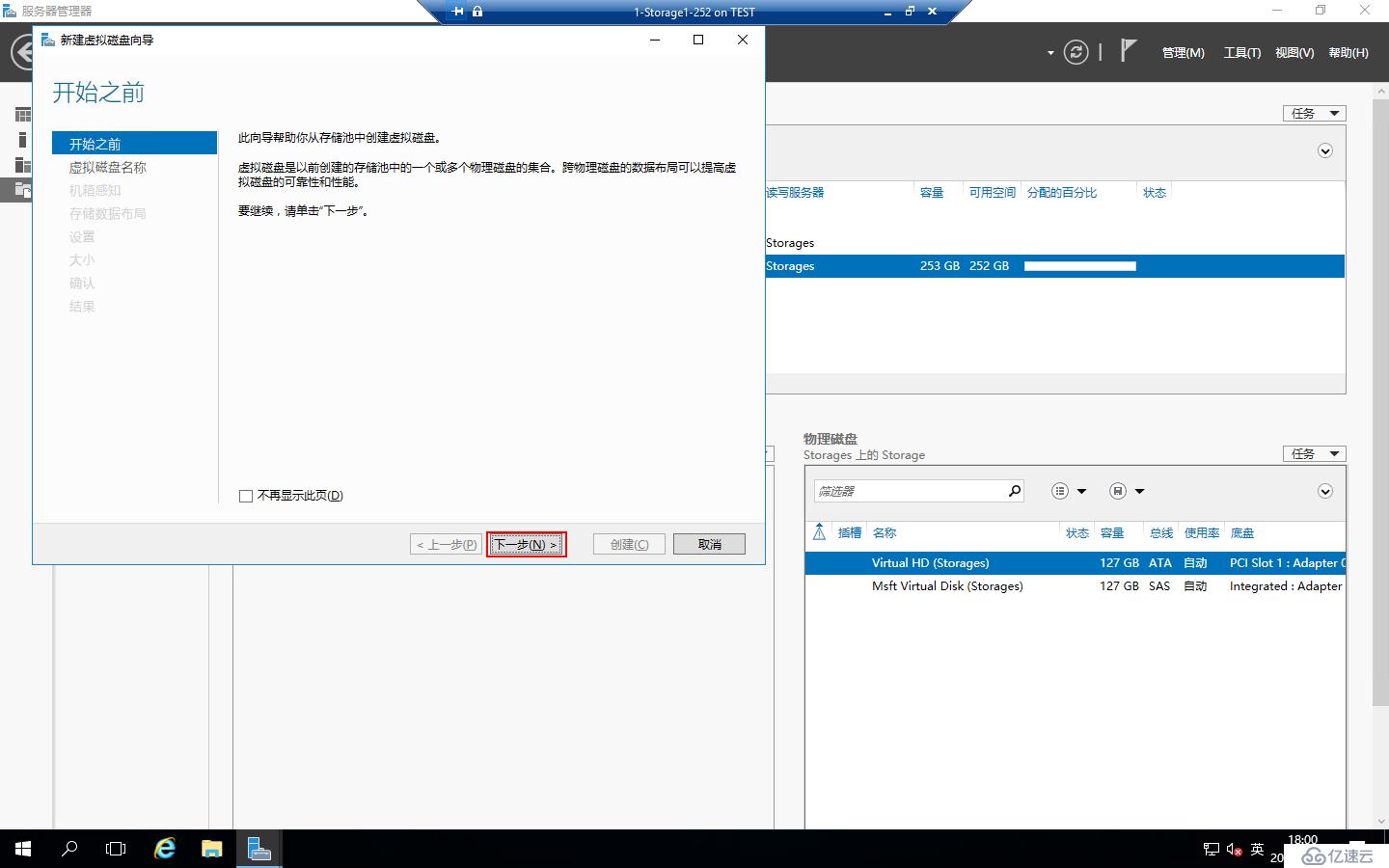Maximize the new virtual disk wizard window
The width and height of the screenshot is (1389, 868).
coord(698,40)
